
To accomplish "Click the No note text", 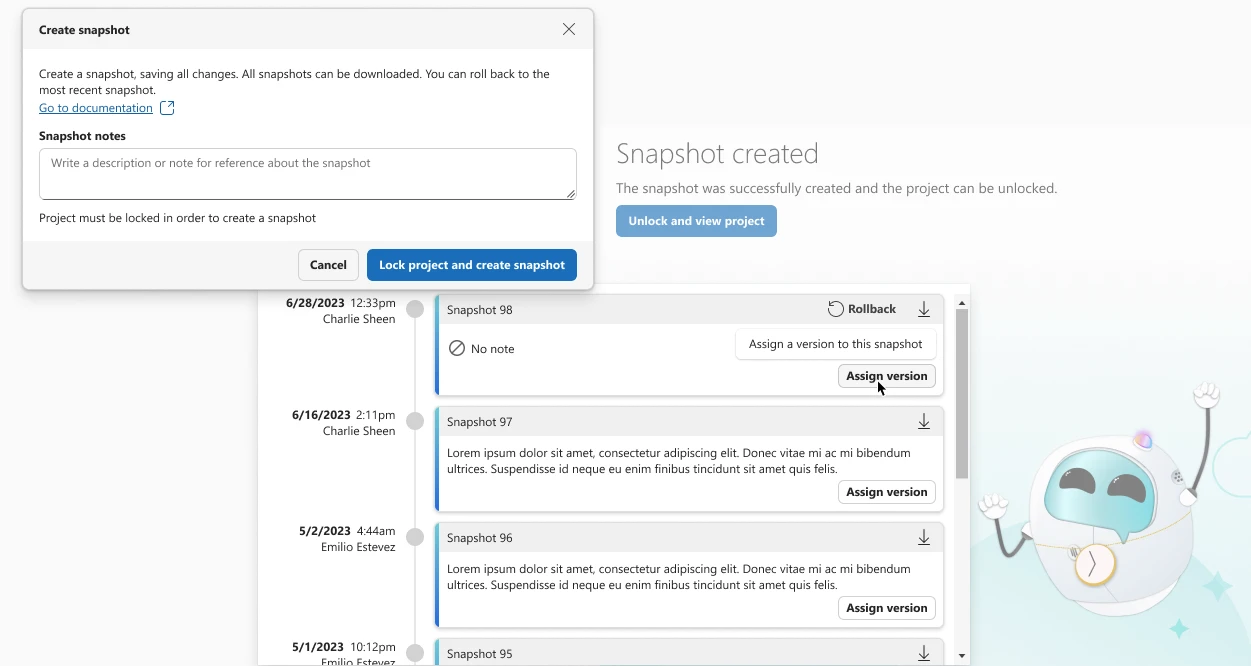I will point(493,349).
